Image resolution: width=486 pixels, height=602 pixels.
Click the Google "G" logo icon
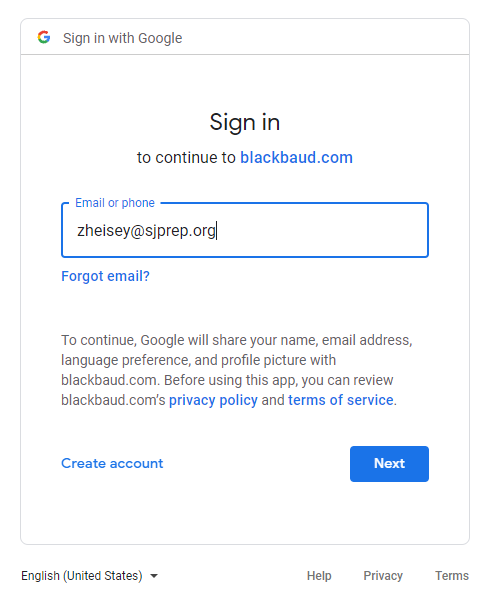pos(44,37)
